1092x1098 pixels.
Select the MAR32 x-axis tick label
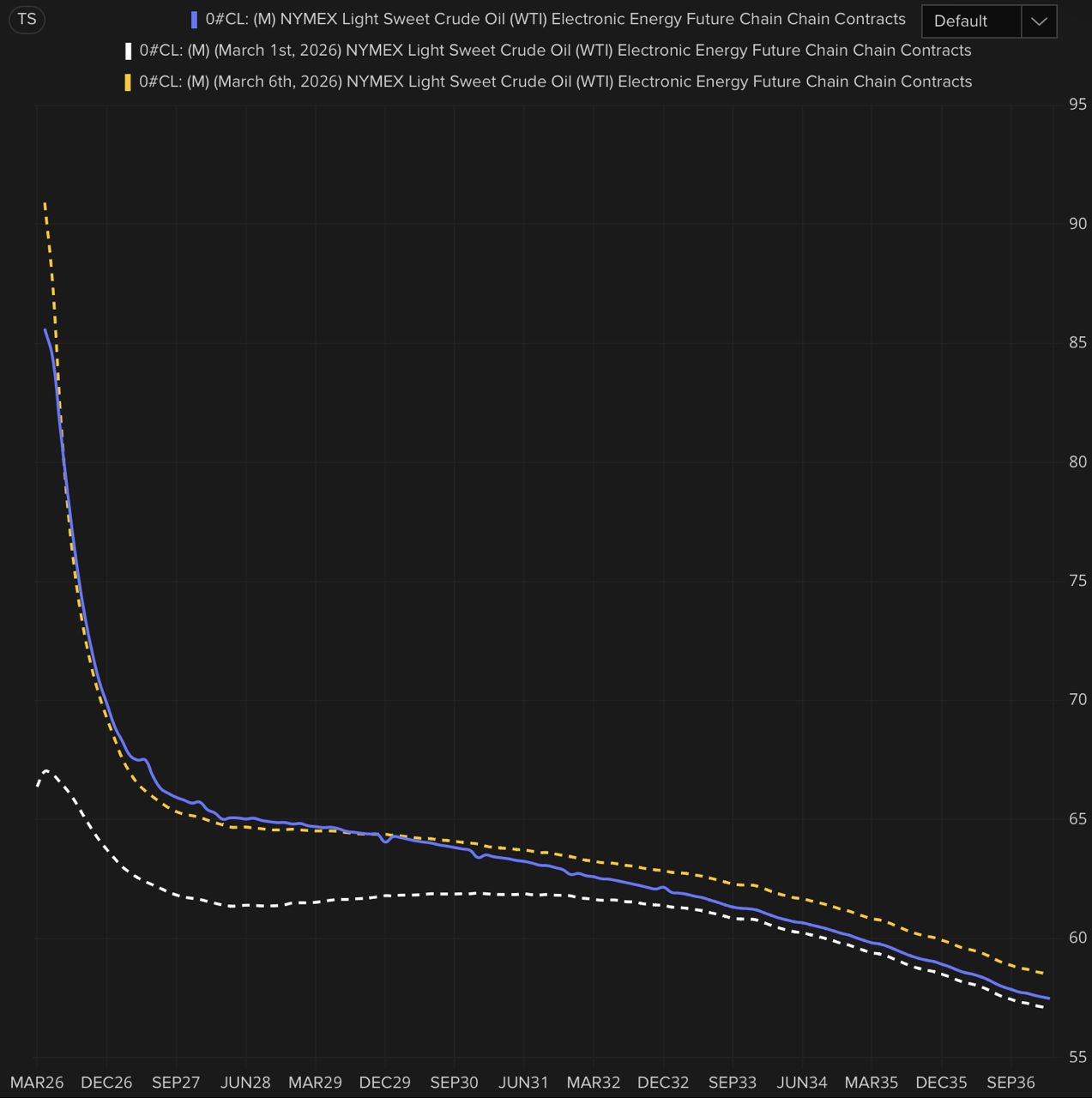[593, 1083]
